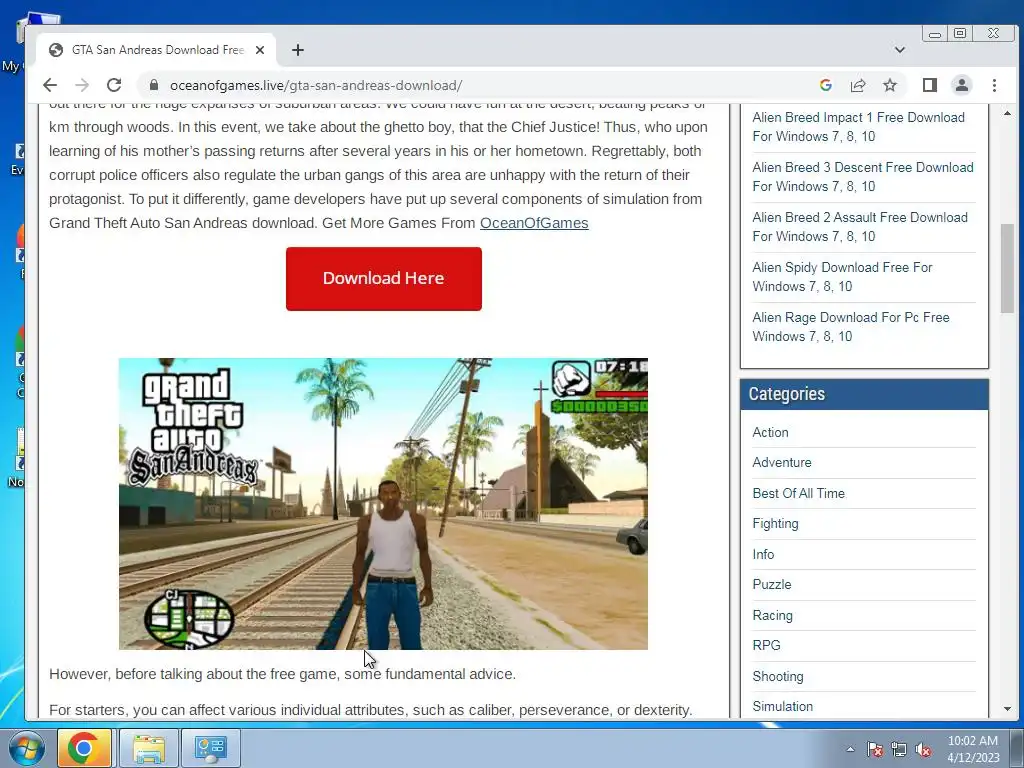Open the network status tray icon
The height and width of the screenshot is (768, 1024).
(x=899, y=749)
